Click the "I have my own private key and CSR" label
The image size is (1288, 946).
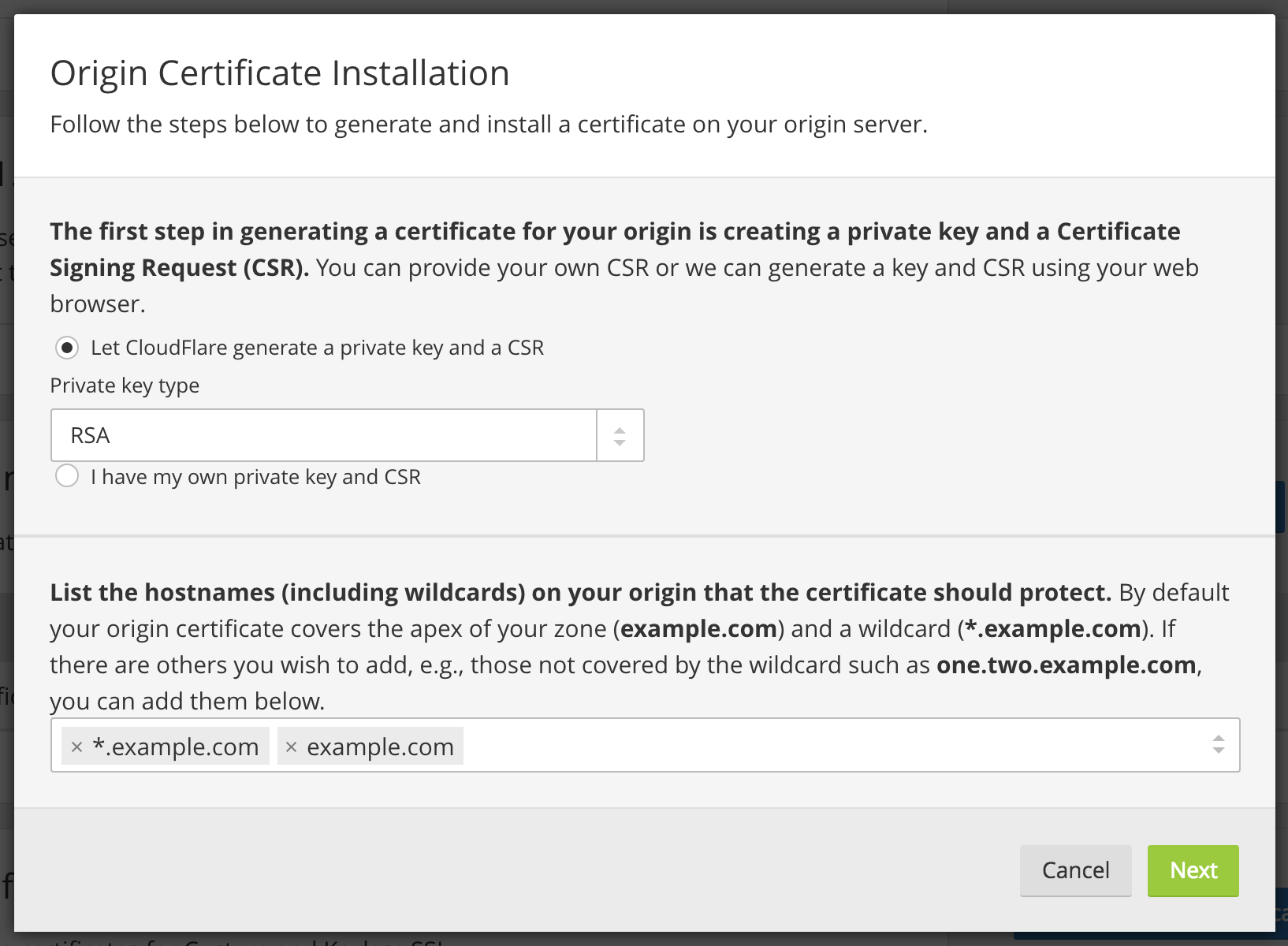coord(255,477)
